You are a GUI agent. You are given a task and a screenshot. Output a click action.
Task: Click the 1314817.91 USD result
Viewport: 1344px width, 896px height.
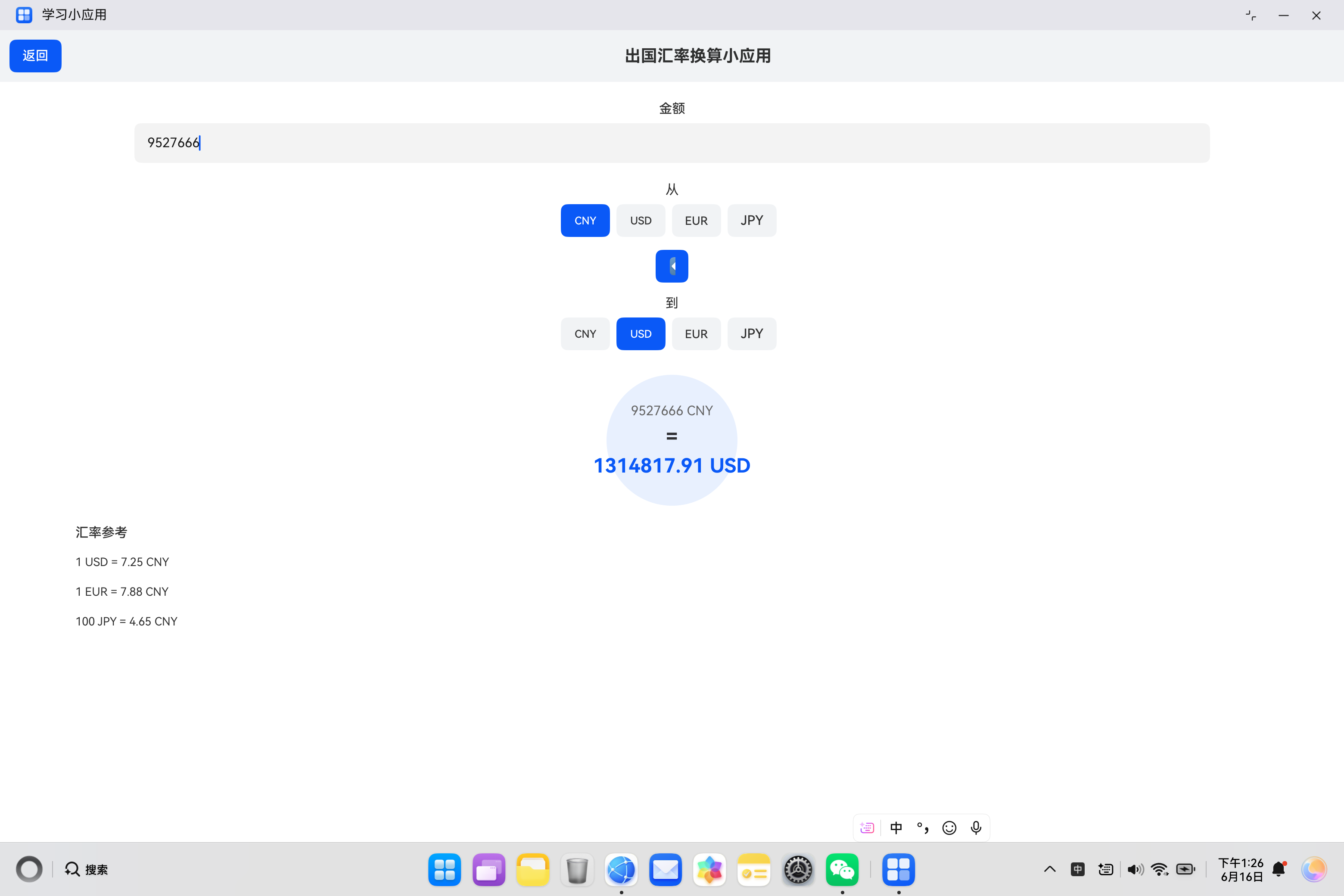(672, 465)
